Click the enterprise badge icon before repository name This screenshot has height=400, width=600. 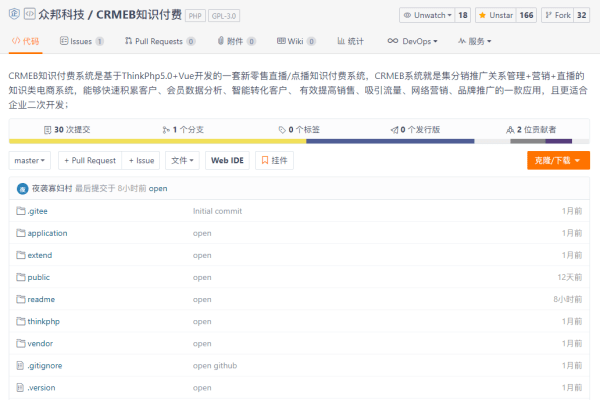point(14,14)
